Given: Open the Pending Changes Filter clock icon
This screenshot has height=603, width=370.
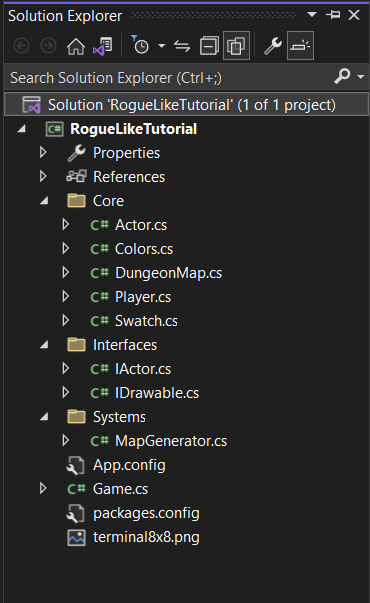Looking at the screenshot, I should click(x=140, y=46).
